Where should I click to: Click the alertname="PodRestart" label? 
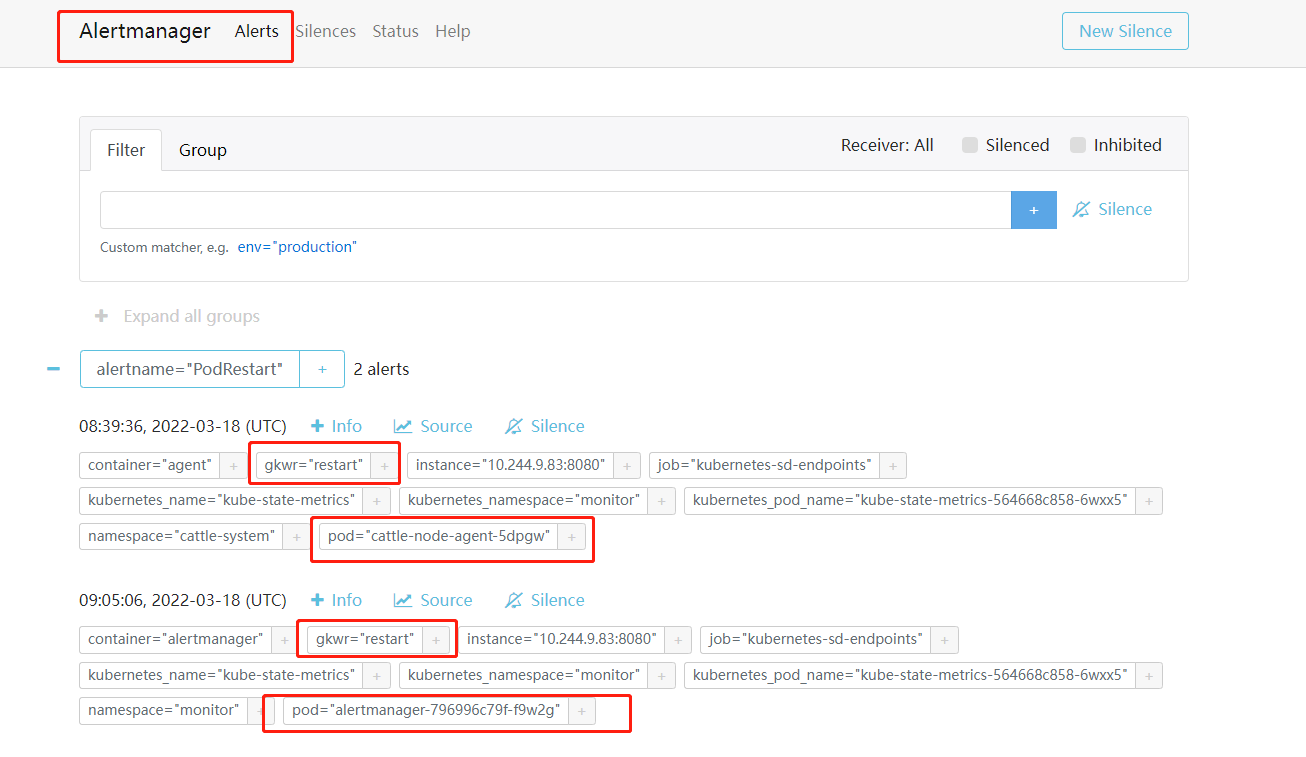coord(190,369)
